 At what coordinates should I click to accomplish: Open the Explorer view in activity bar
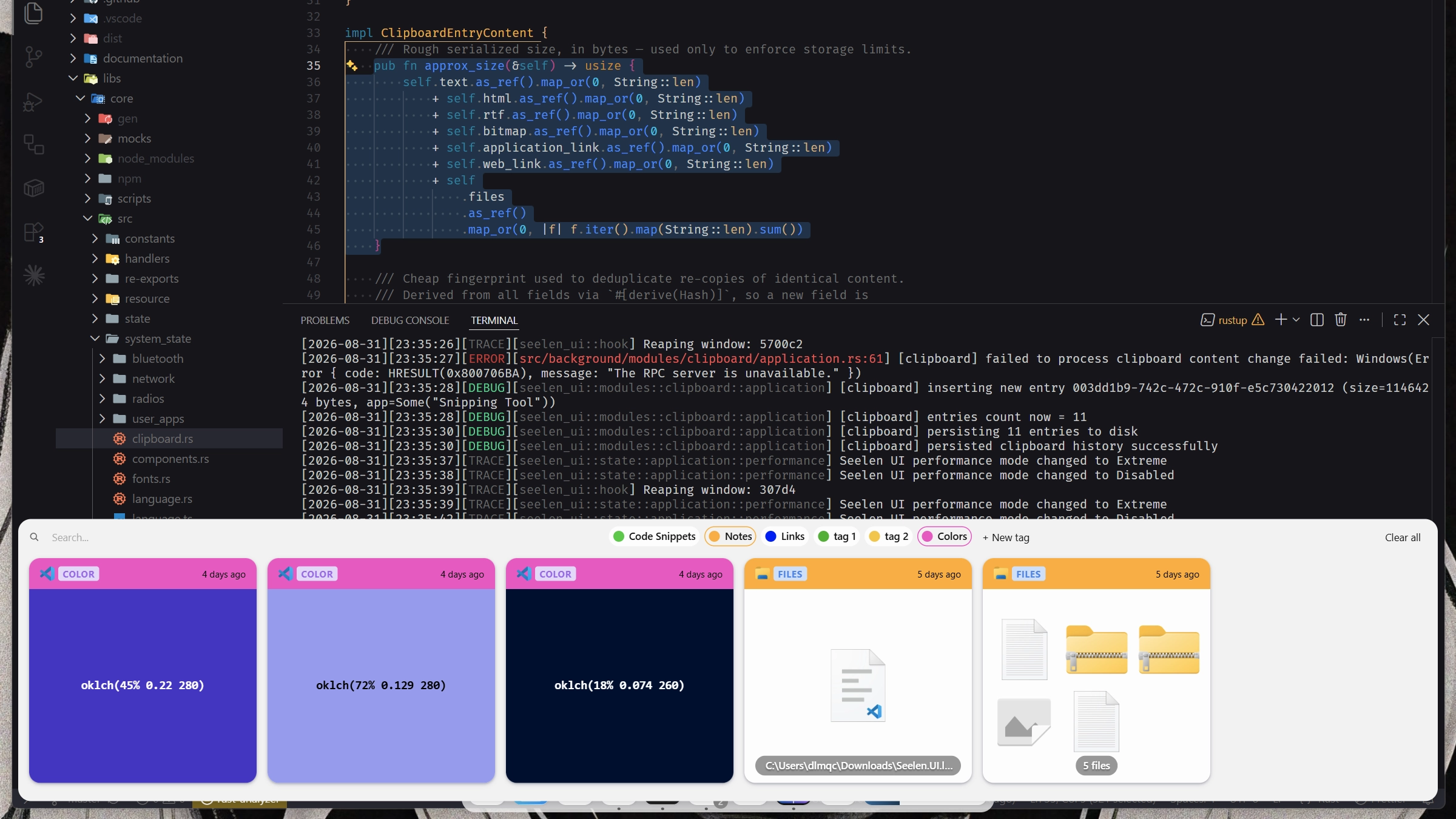pyautogui.click(x=33, y=13)
